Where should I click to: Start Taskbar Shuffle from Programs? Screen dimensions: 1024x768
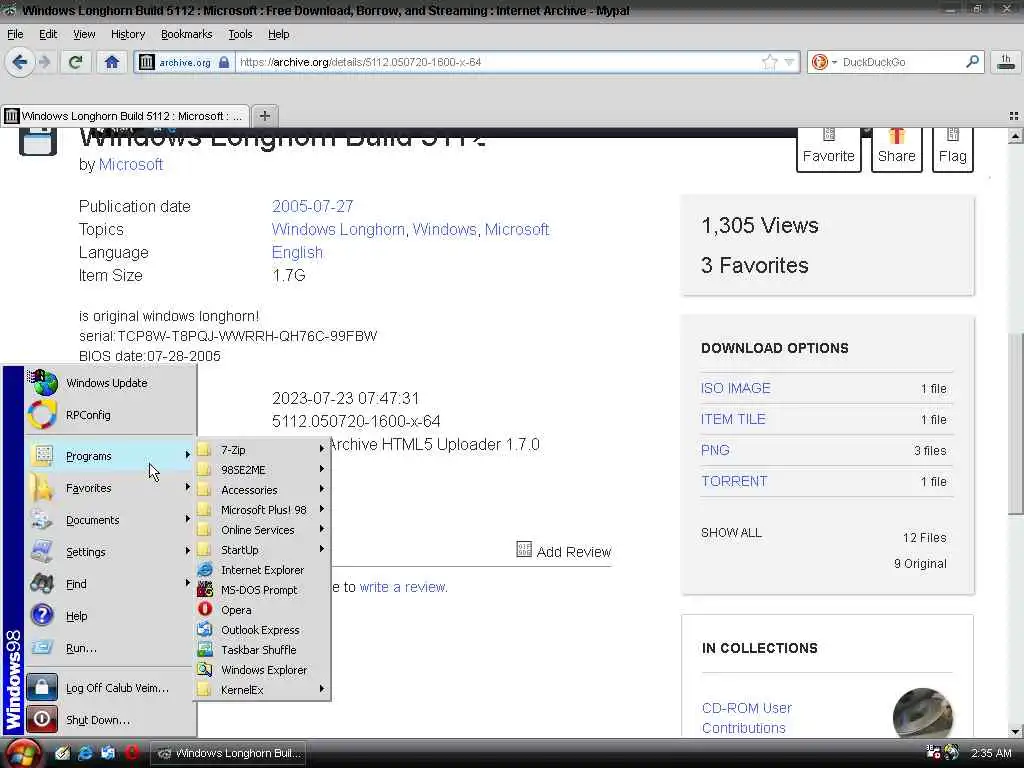[x=262, y=650]
